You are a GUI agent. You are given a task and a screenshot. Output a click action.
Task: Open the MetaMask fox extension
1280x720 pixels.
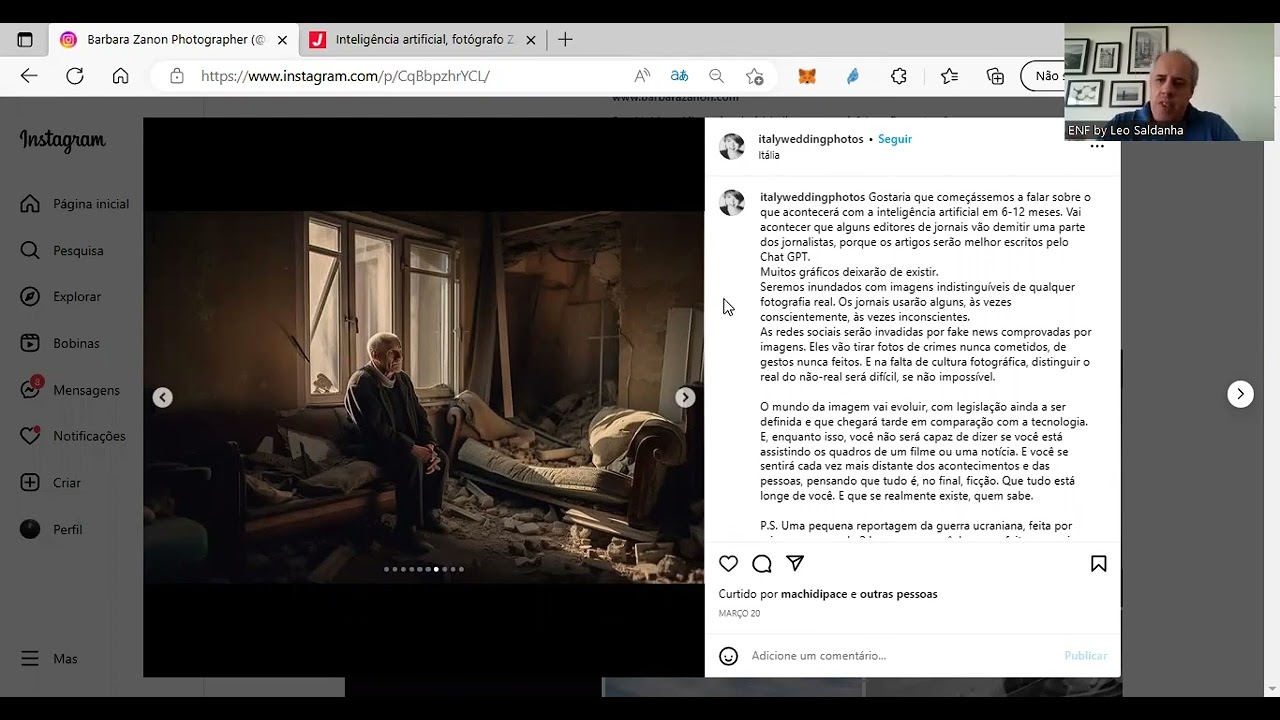point(807,76)
